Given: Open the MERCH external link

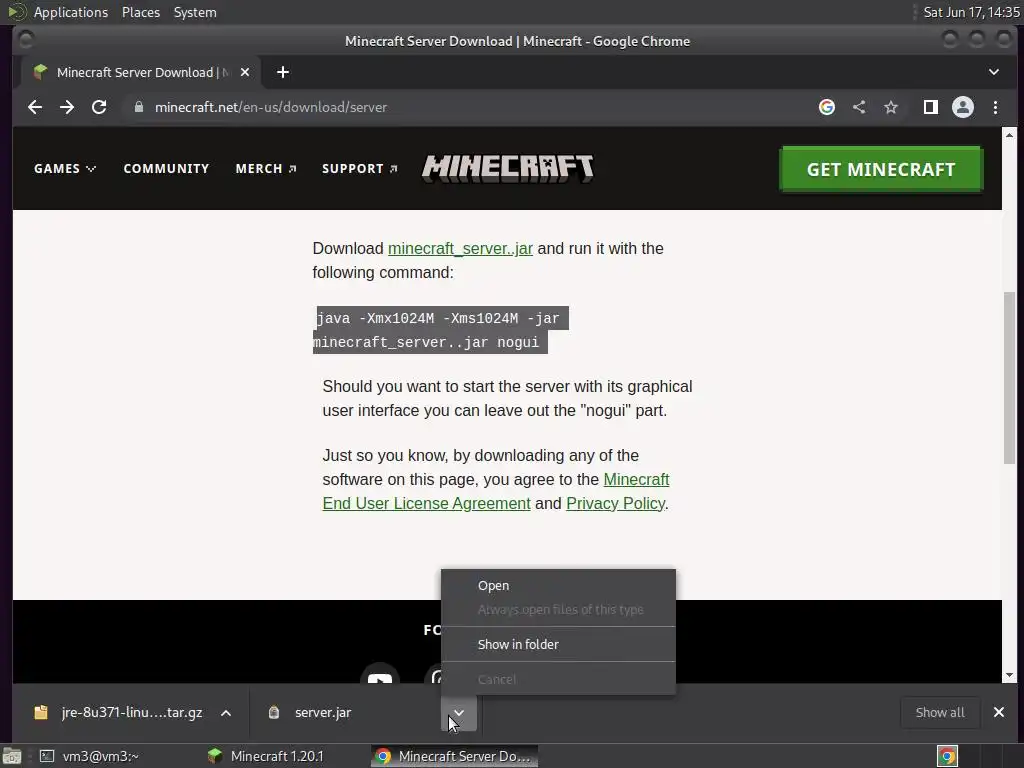Looking at the screenshot, I should click(x=266, y=168).
